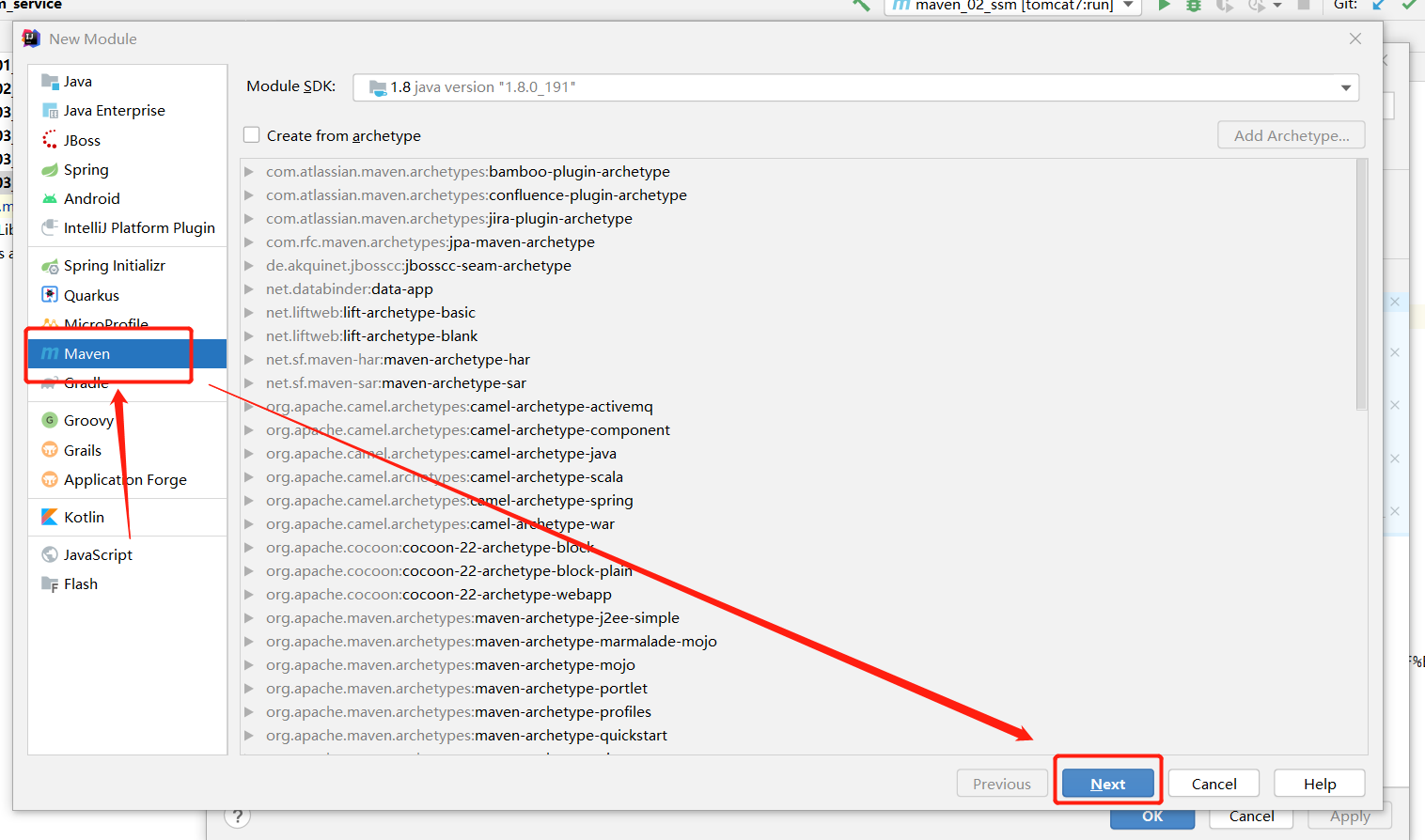Choose the JavaScript module type
Viewport: 1425px width, 840px height.
tap(127, 554)
